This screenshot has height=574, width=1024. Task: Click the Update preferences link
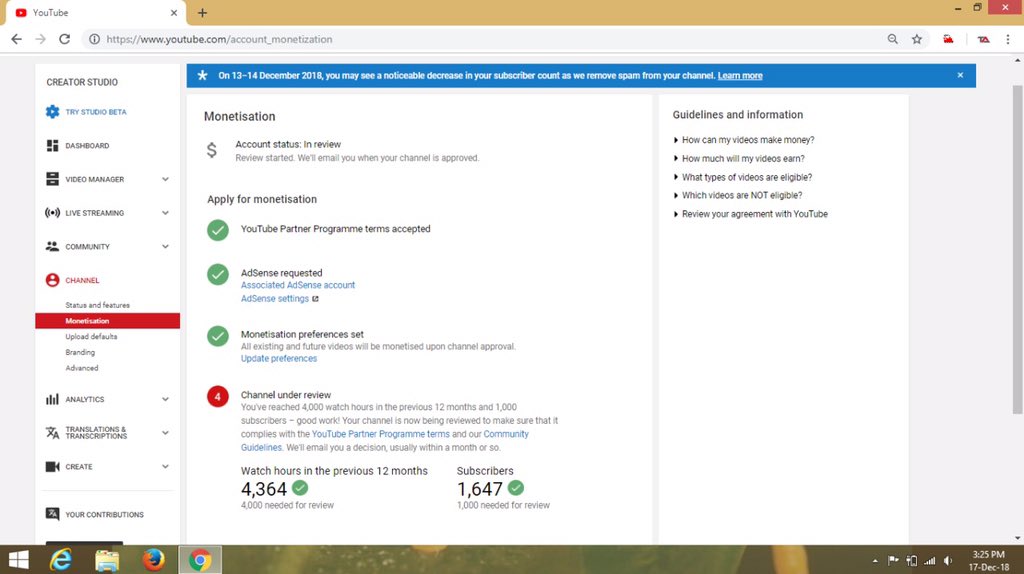coord(279,359)
